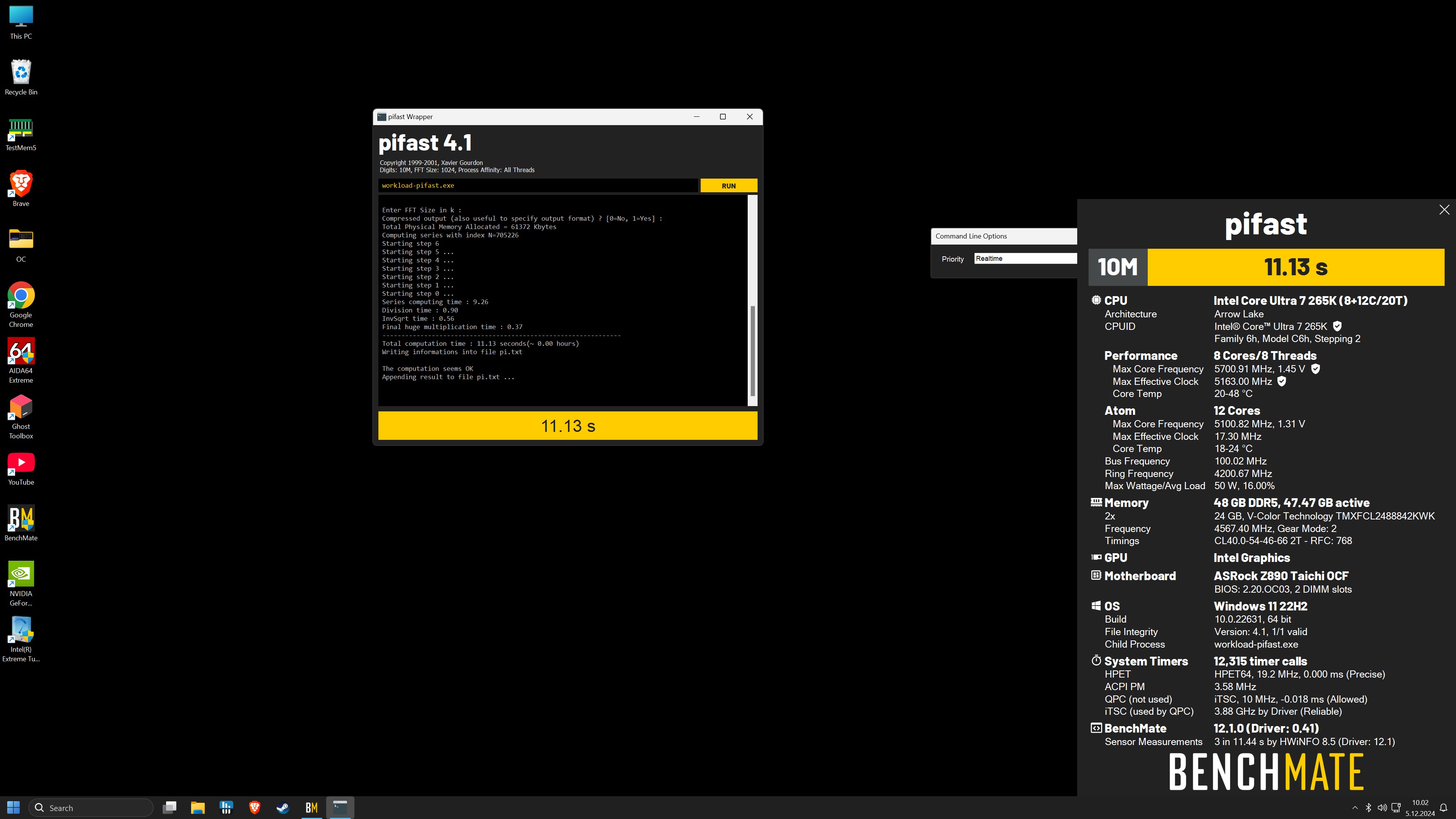Click the RUN button in pifast Wrapper
The width and height of the screenshot is (1456, 819).
(x=728, y=185)
